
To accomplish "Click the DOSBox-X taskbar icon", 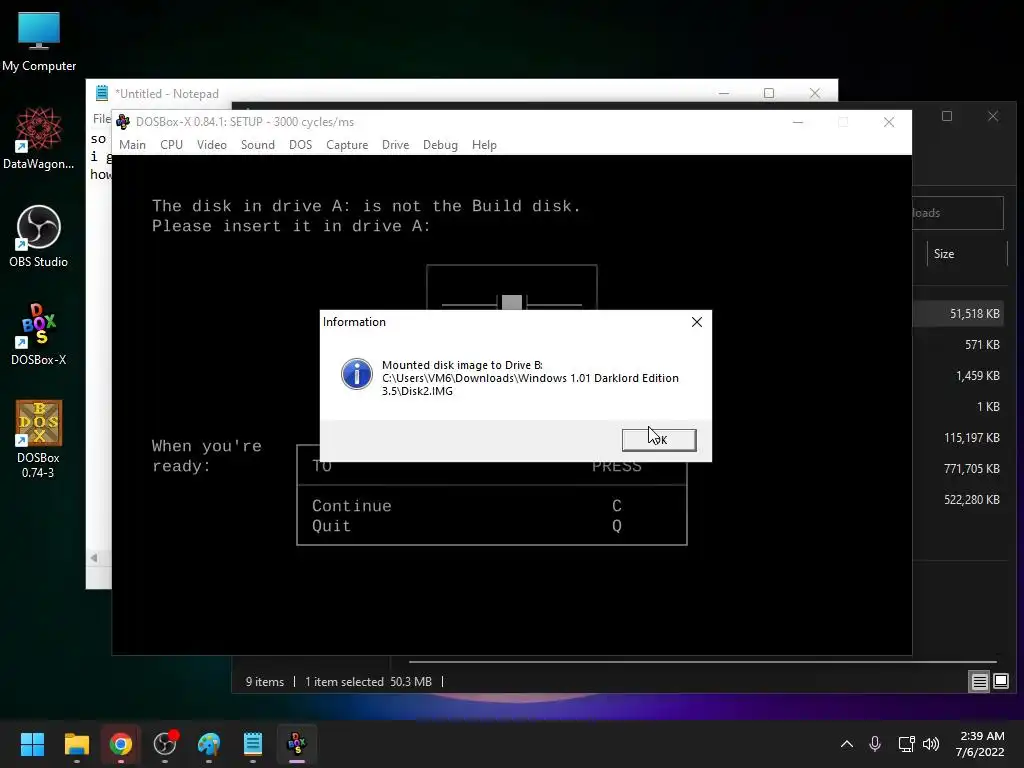I will (x=297, y=744).
